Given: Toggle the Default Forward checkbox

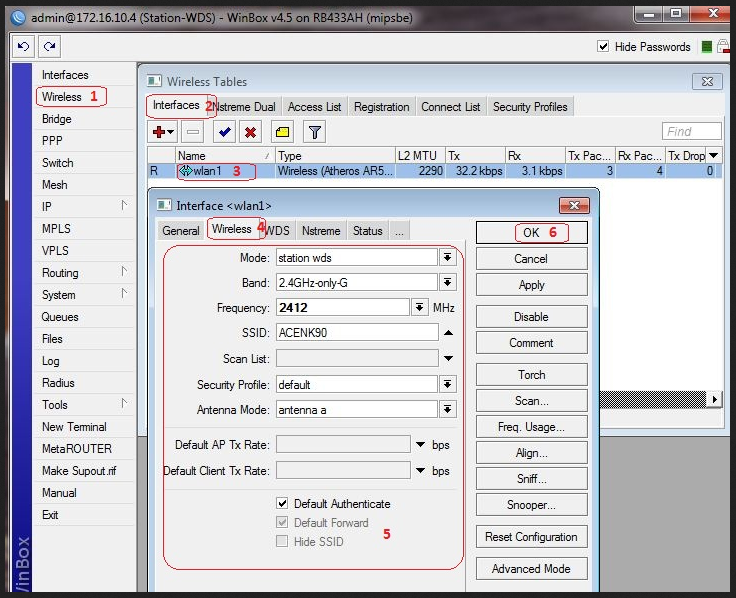Looking at the screenshot, I should pyautogui.click(x=282, y=522).
